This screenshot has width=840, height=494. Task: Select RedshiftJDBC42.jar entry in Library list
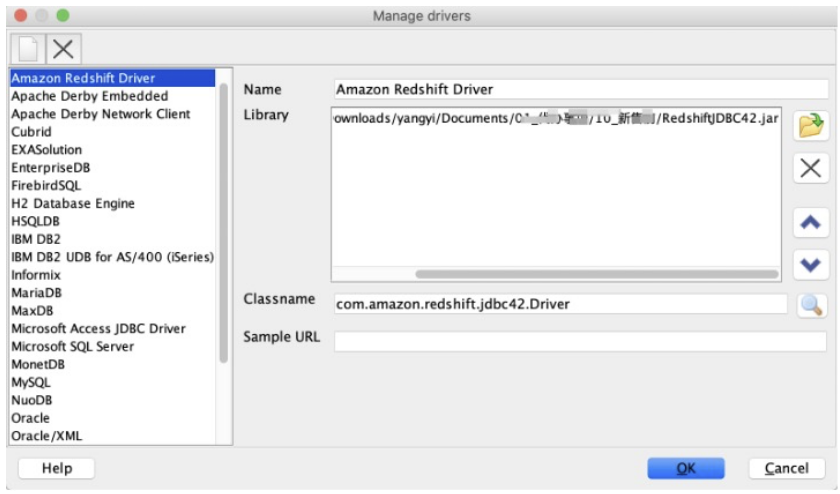click(556, 118)
